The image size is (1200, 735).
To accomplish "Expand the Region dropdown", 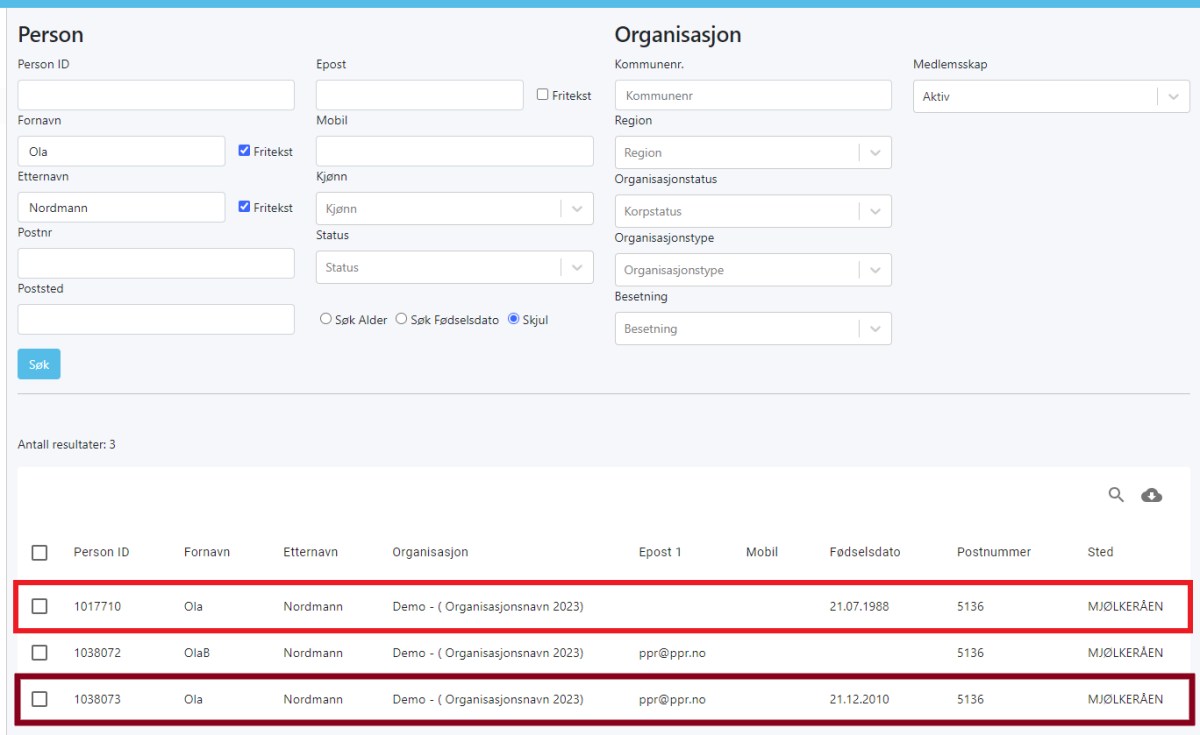I will tap(752, 153).
